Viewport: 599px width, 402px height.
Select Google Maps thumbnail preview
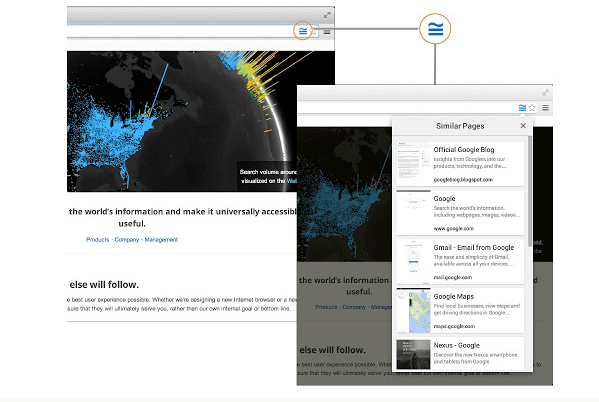(x=413, y=311)
